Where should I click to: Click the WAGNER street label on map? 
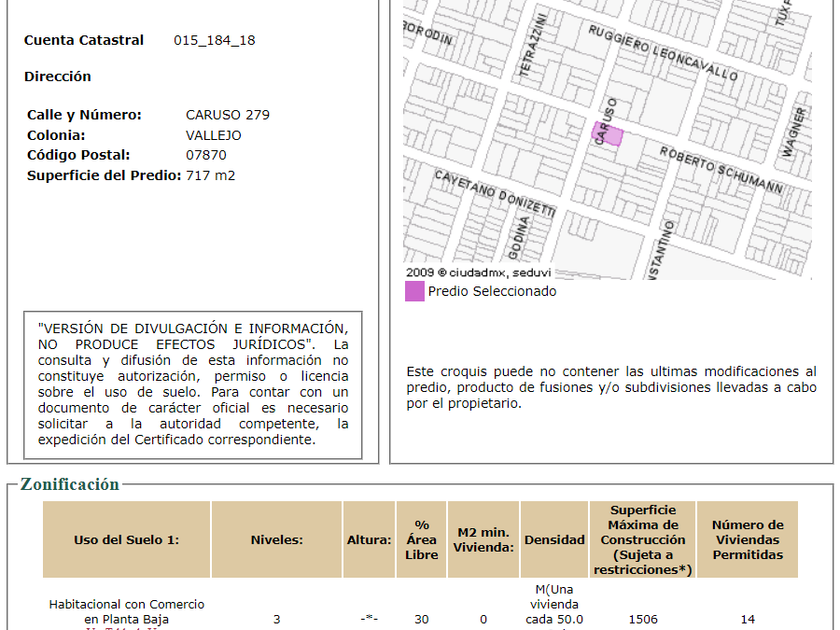794,132
